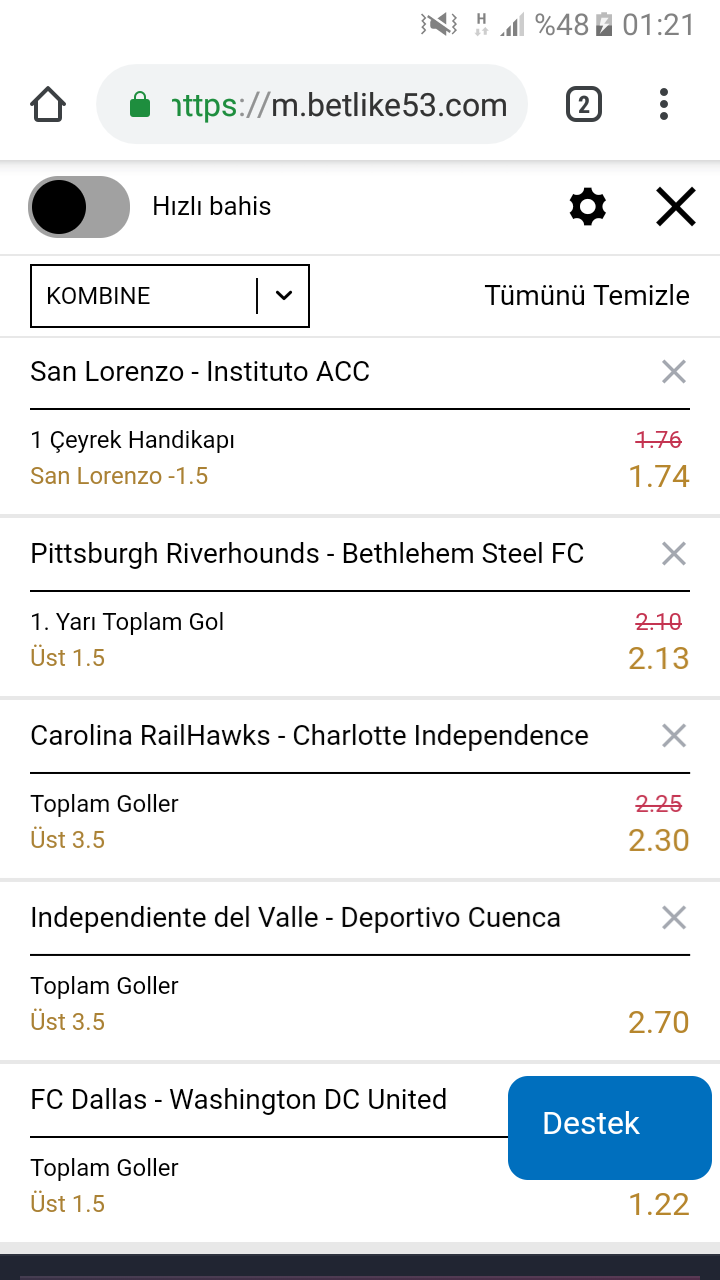
Task: Close the bet slip with X icon
Action: 676,207
